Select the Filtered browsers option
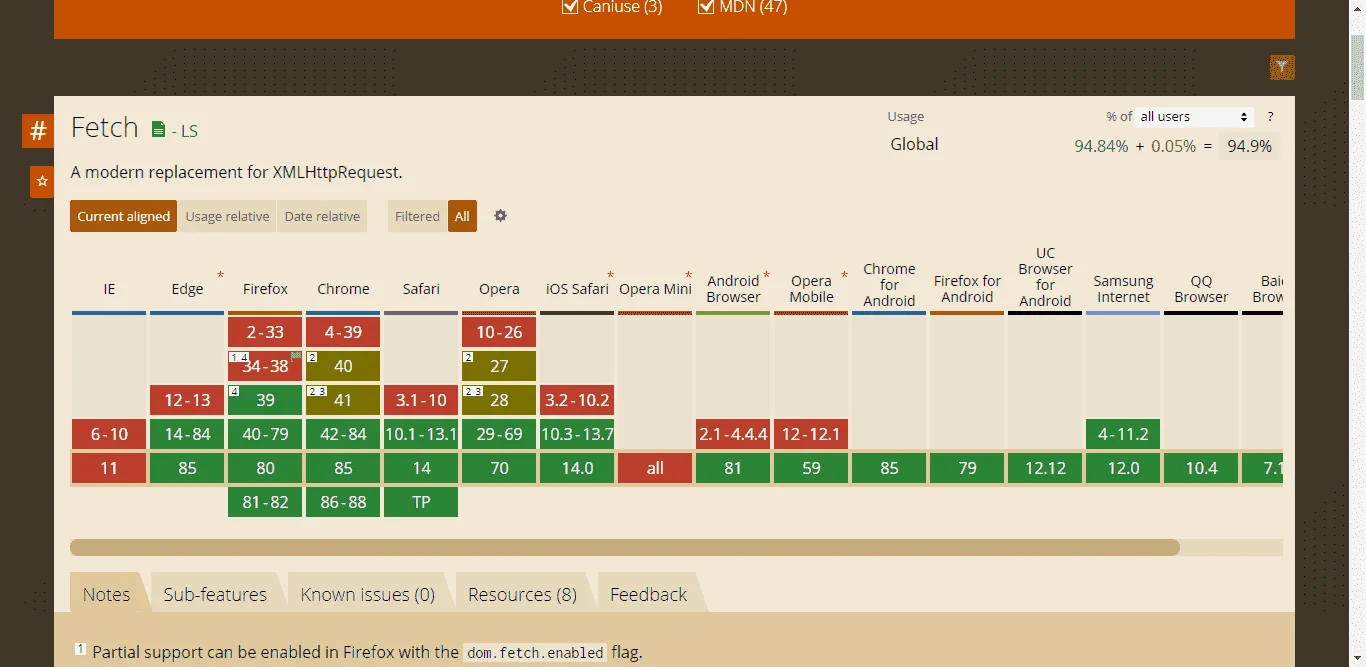1366x667 pixels. click(417, 216)
